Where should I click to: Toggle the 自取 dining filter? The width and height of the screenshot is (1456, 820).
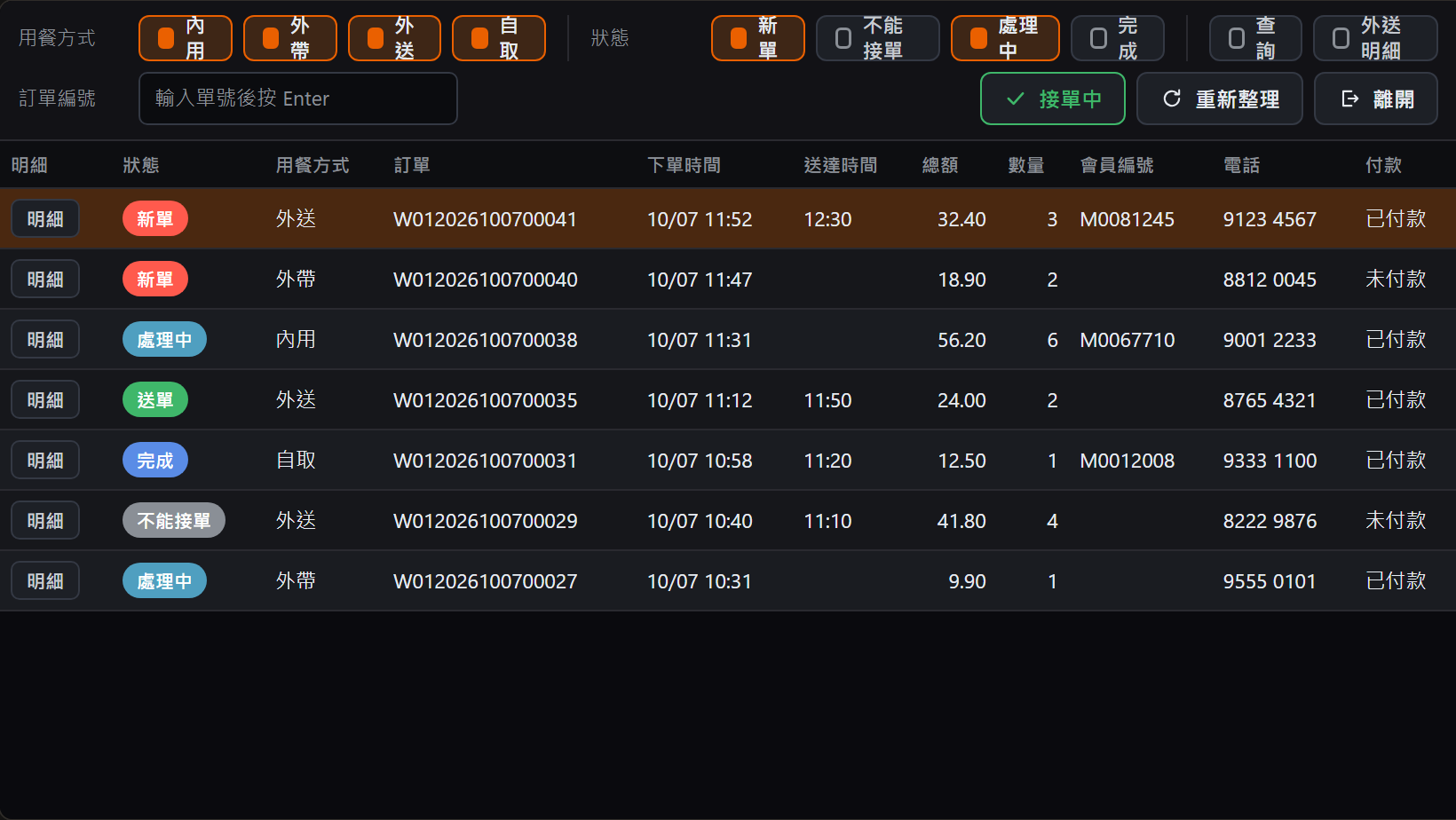(498, 38)
